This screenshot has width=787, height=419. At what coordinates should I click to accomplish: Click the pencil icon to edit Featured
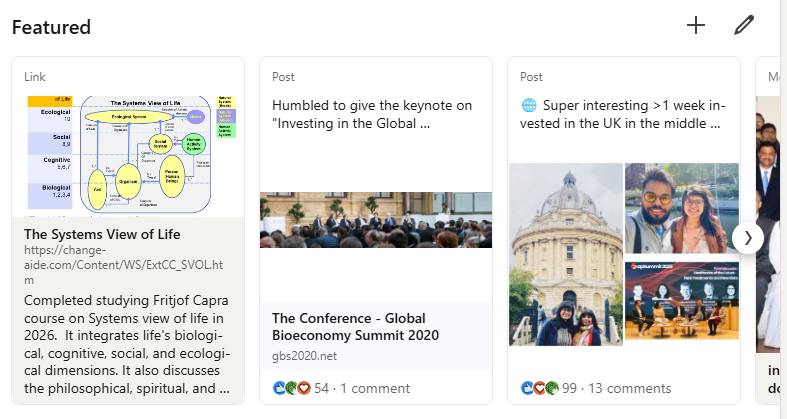click(743, 26)
